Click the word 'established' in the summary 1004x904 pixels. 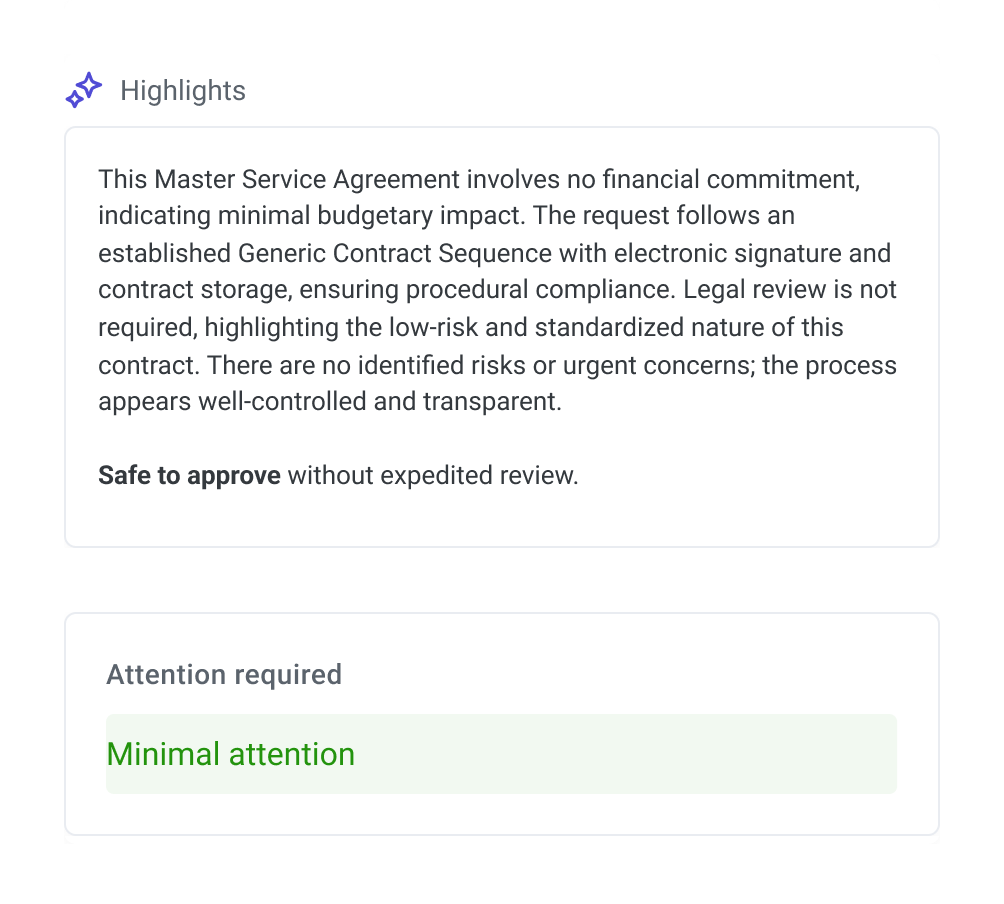coord(164,254)
